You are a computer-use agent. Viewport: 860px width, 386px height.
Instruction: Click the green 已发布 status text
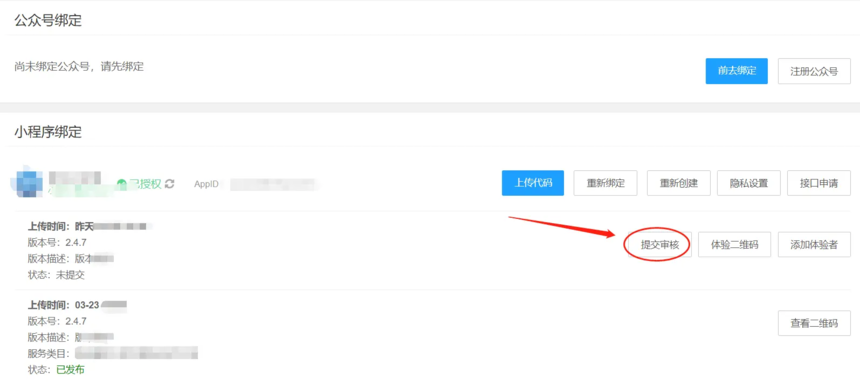pos(70,370)
